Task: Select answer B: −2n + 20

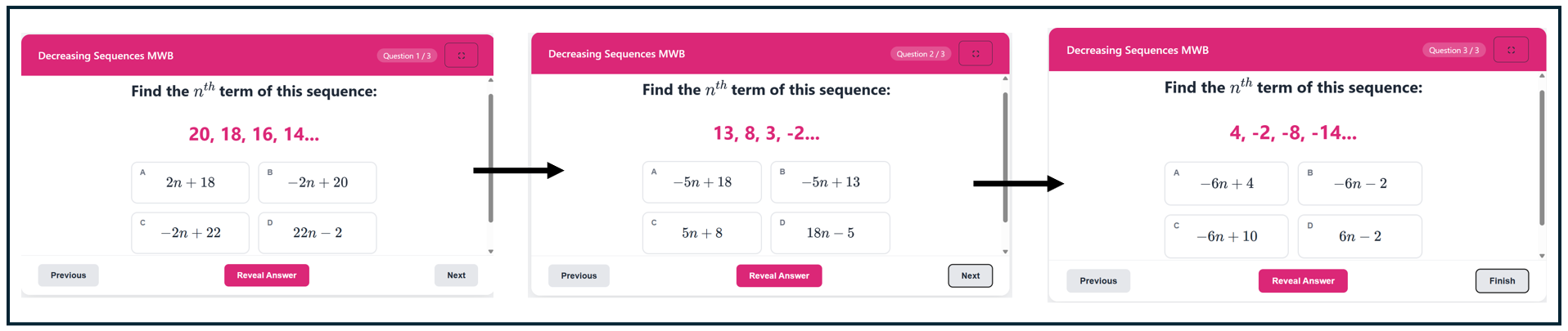Action: click(318, 182)
